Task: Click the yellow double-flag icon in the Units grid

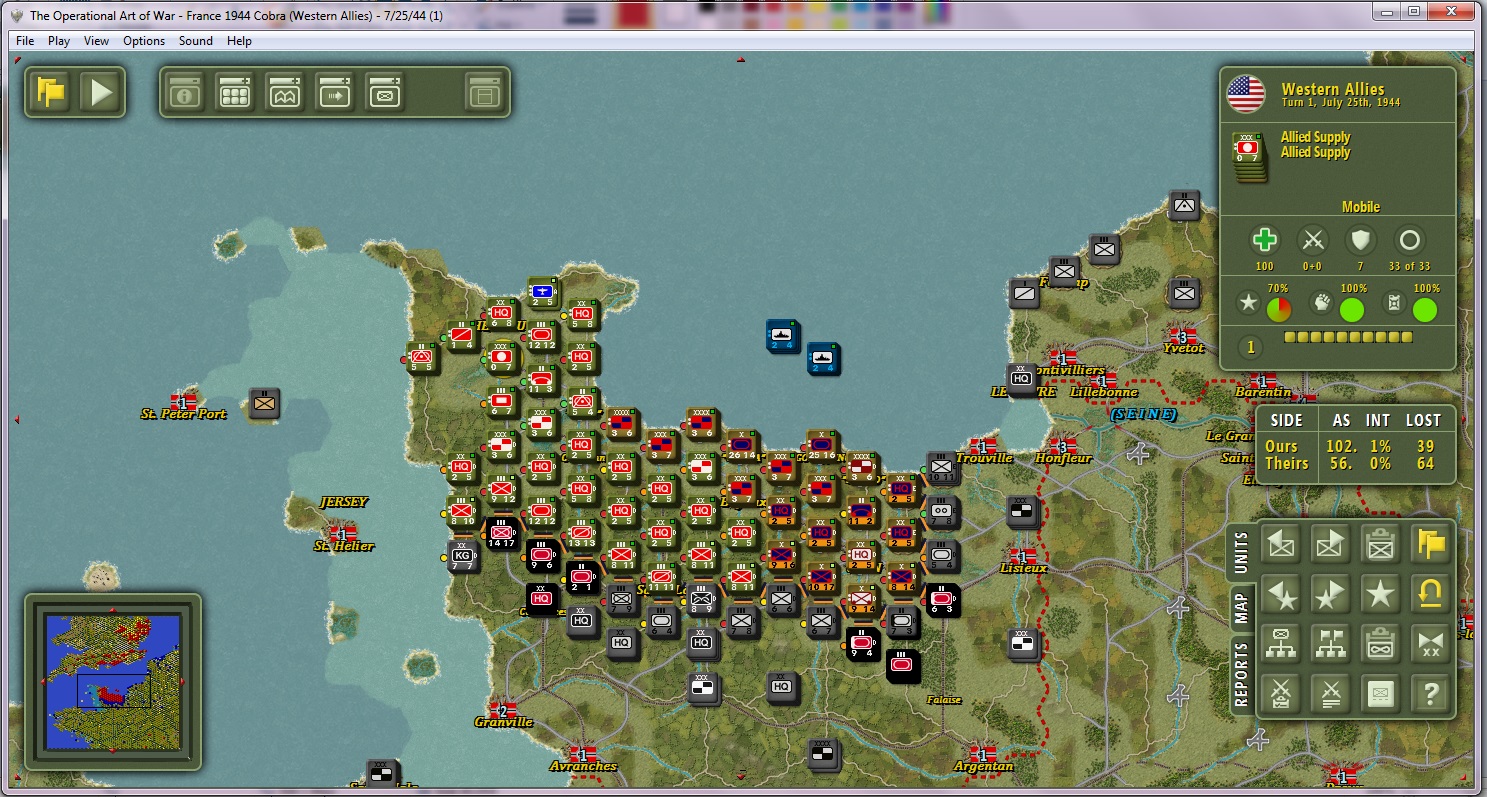Action: (1431, 543)
